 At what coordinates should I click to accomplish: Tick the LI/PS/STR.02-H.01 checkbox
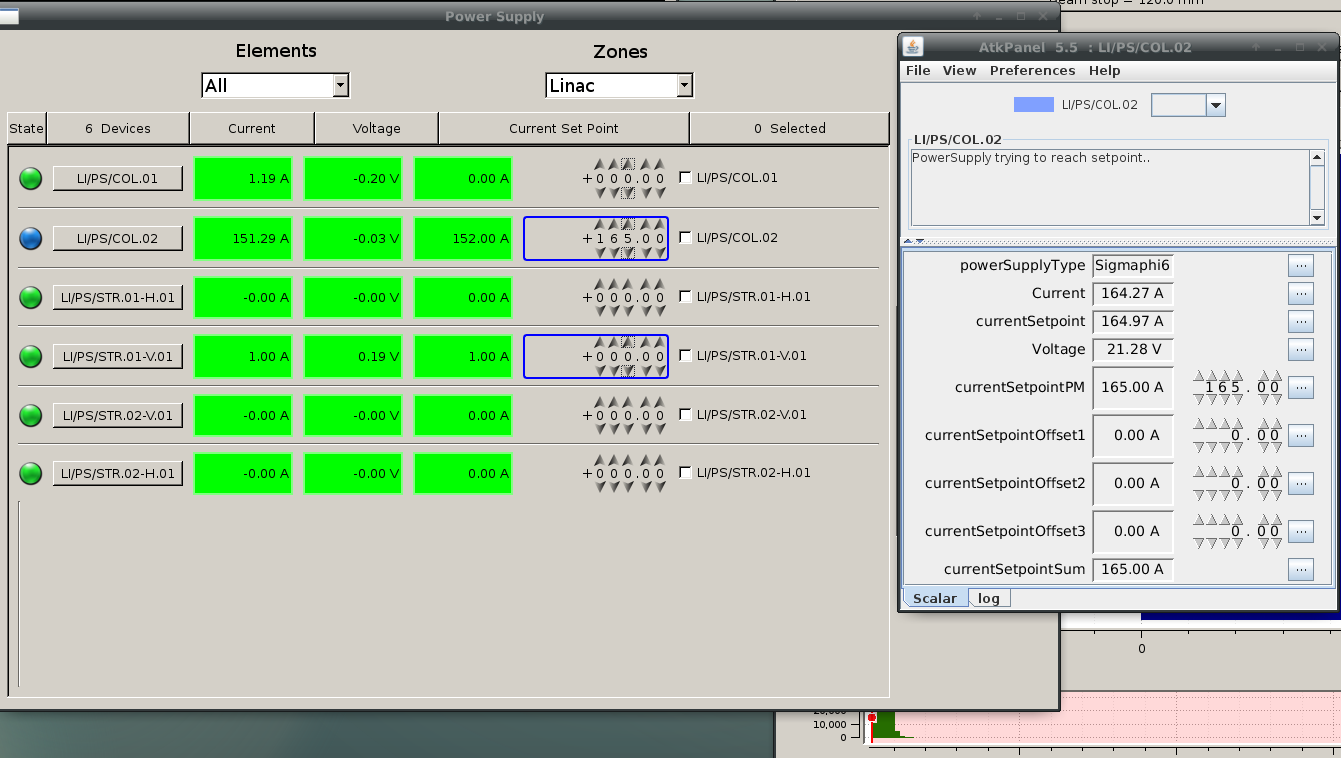coord(685,473)
